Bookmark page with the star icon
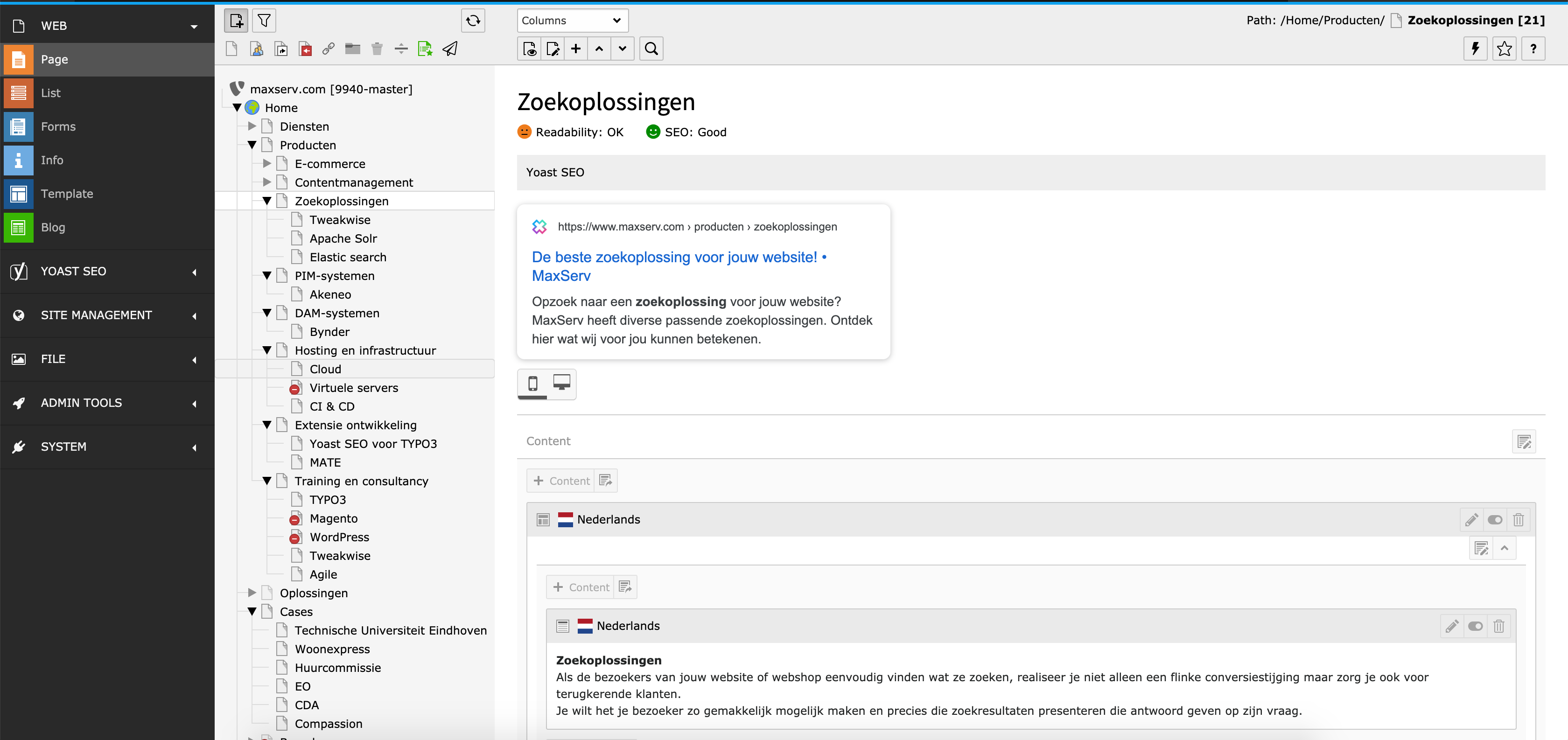The image size is (1568, 740). pyautogui.click(x=1504, y=49)
